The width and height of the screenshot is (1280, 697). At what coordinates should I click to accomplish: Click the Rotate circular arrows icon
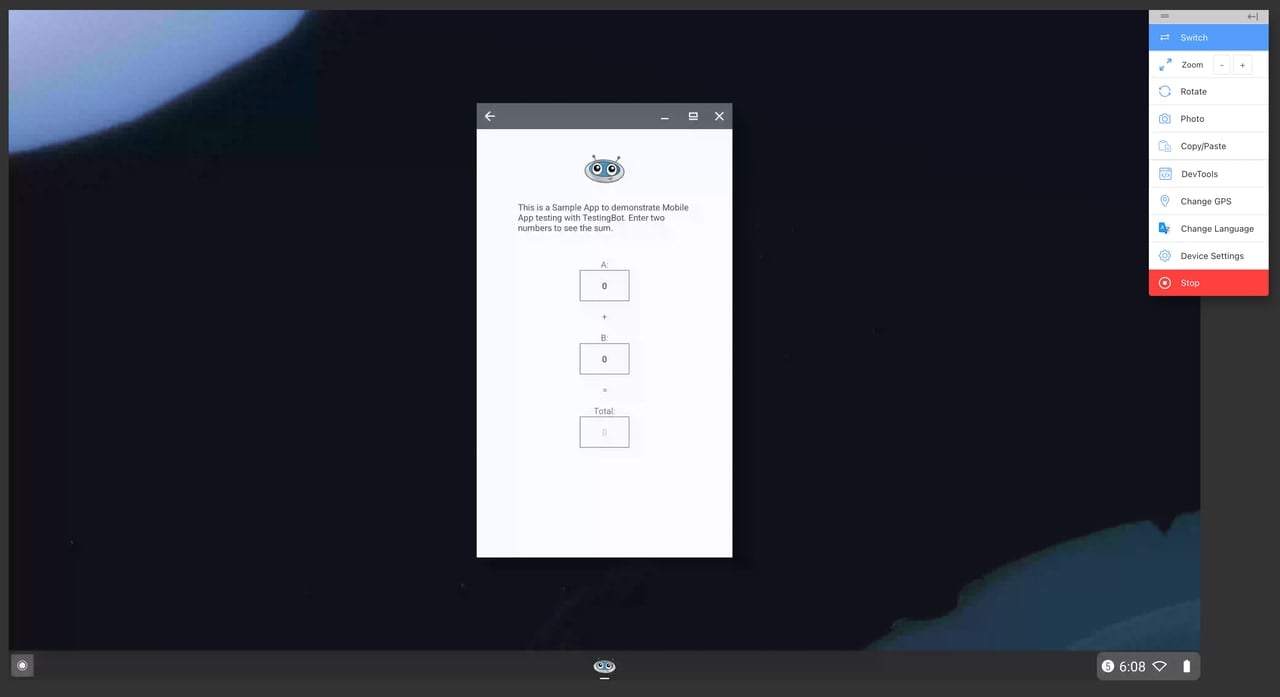pyautogui.click(x=1164, y=91)
